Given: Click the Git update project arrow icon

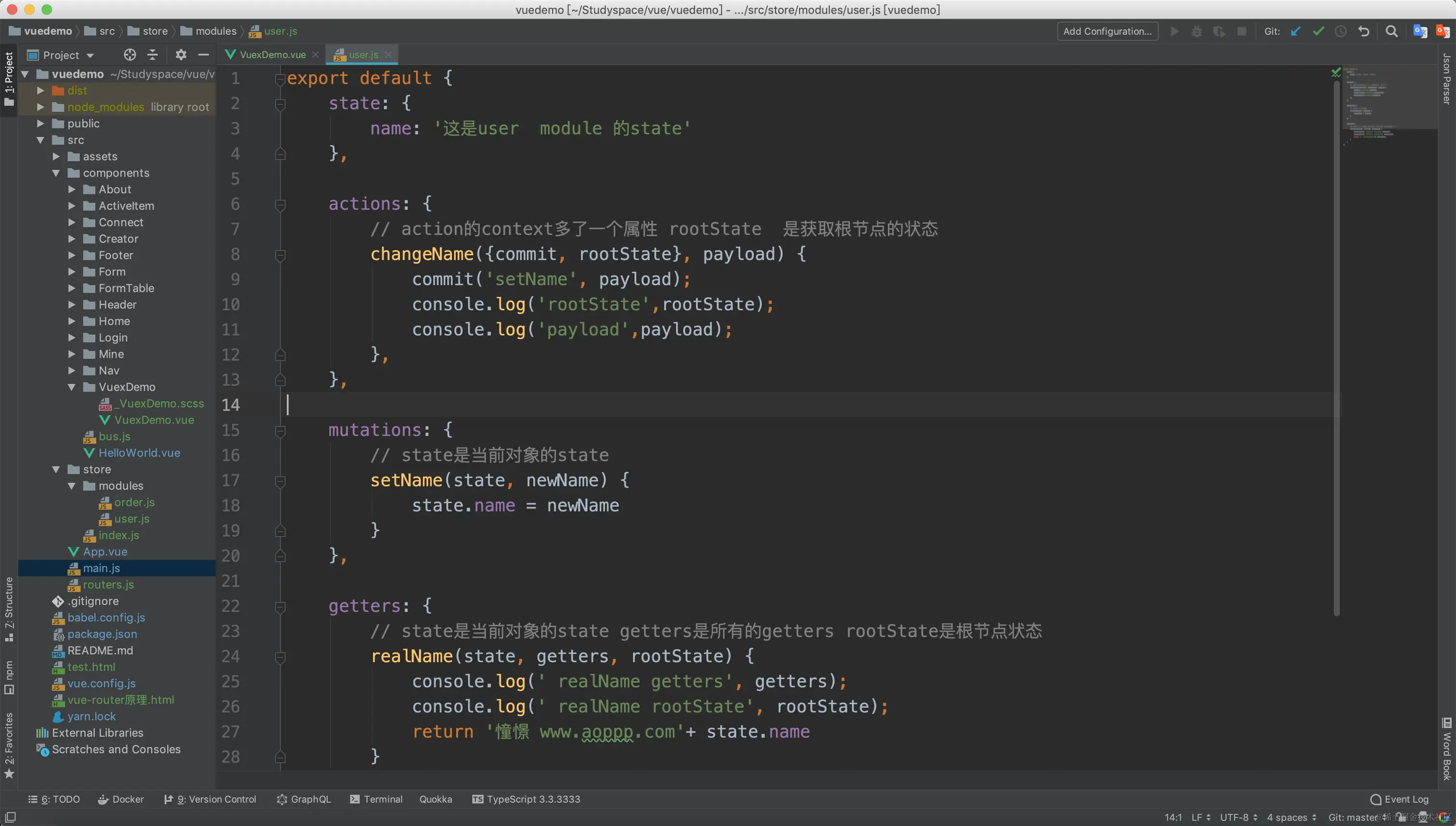Looking at the screenshot, I should (x=1296, y=31).
